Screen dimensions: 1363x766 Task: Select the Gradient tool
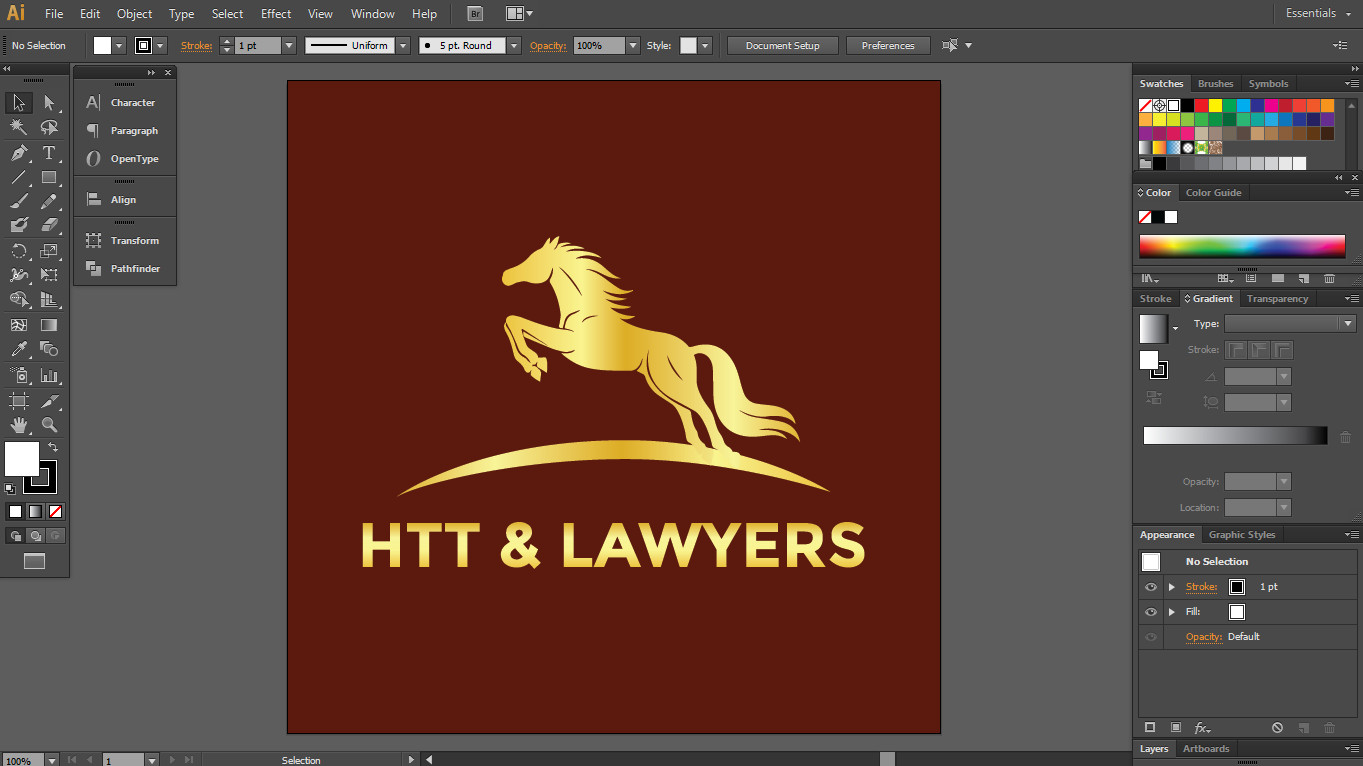tap(49, 325)
